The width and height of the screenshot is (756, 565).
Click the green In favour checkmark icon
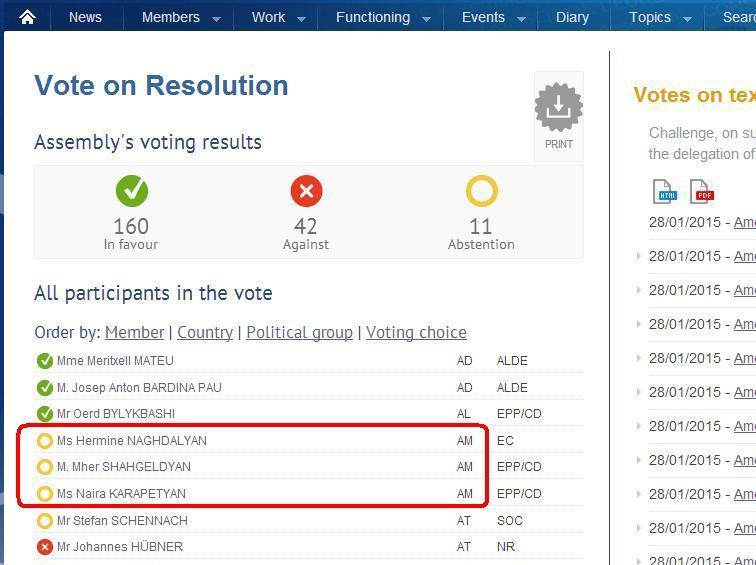click(x=131, y=191)
